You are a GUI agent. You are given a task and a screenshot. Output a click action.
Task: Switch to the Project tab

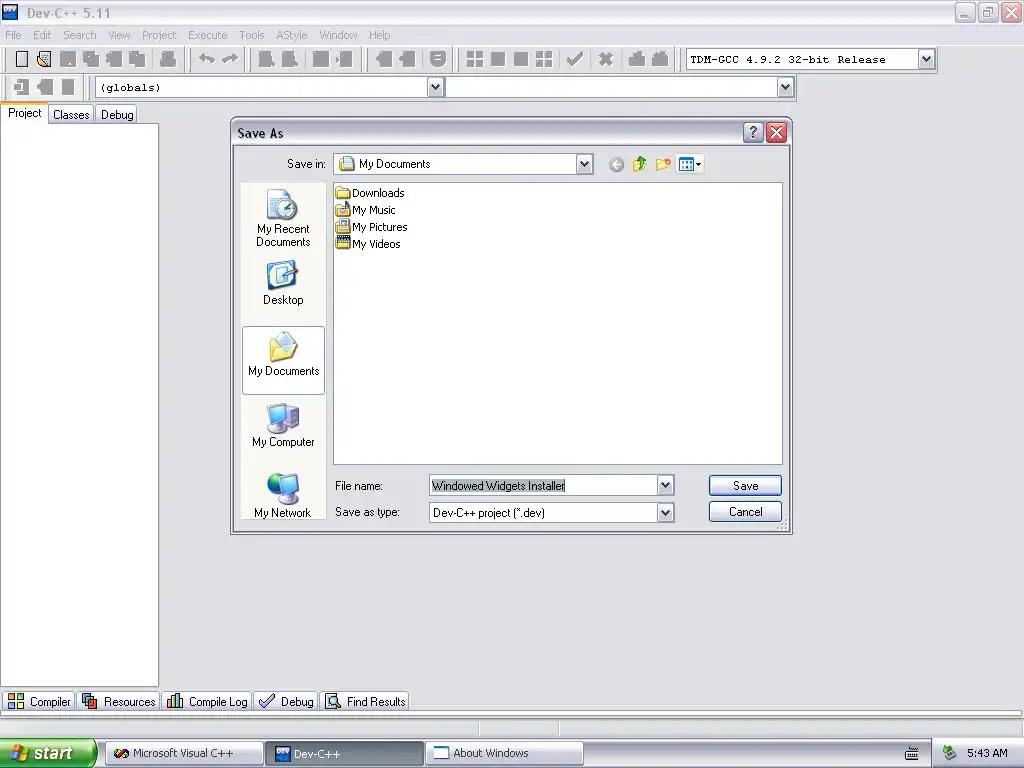24,113
